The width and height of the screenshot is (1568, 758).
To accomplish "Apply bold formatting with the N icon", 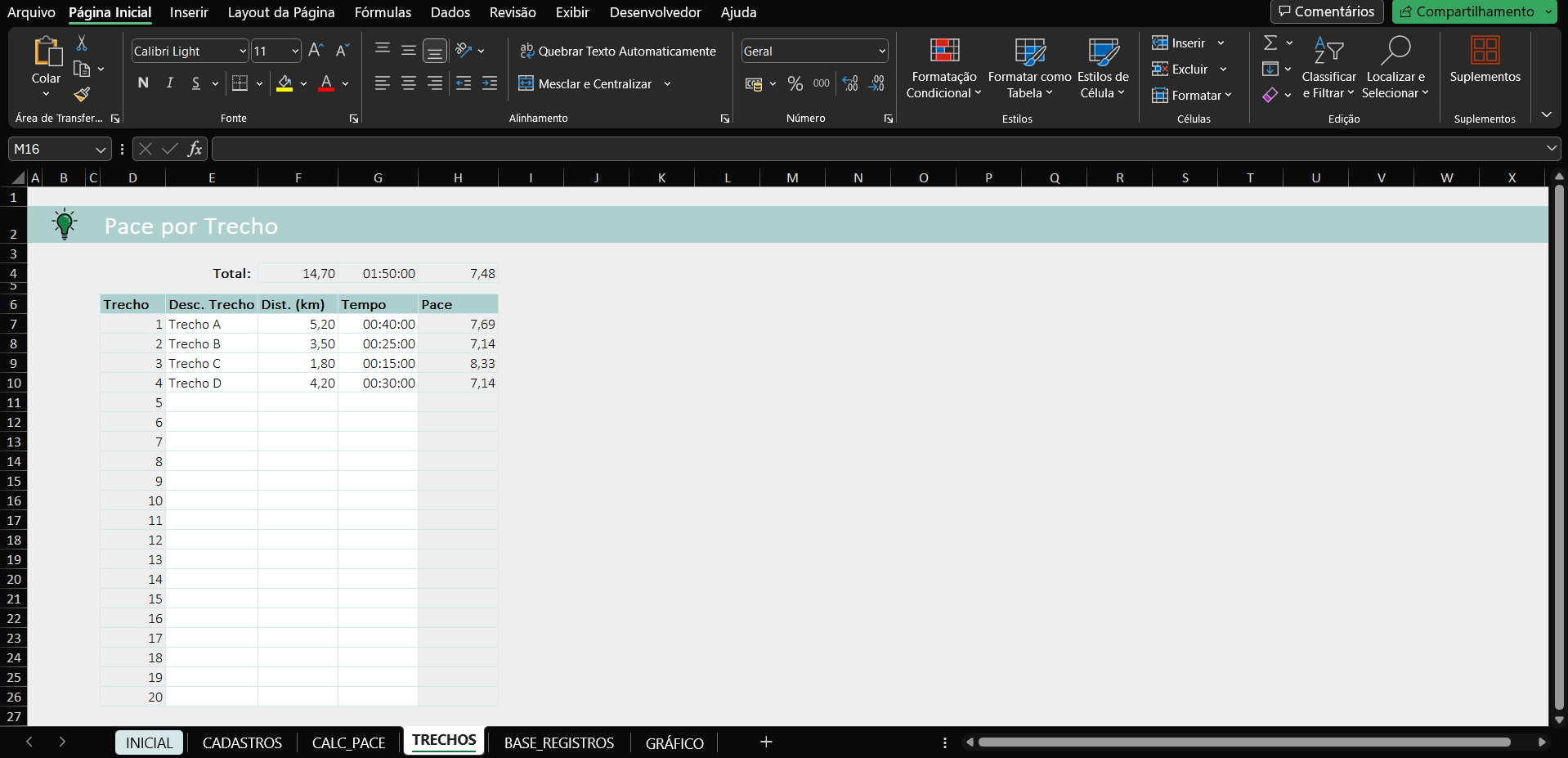I will (142, 83).
